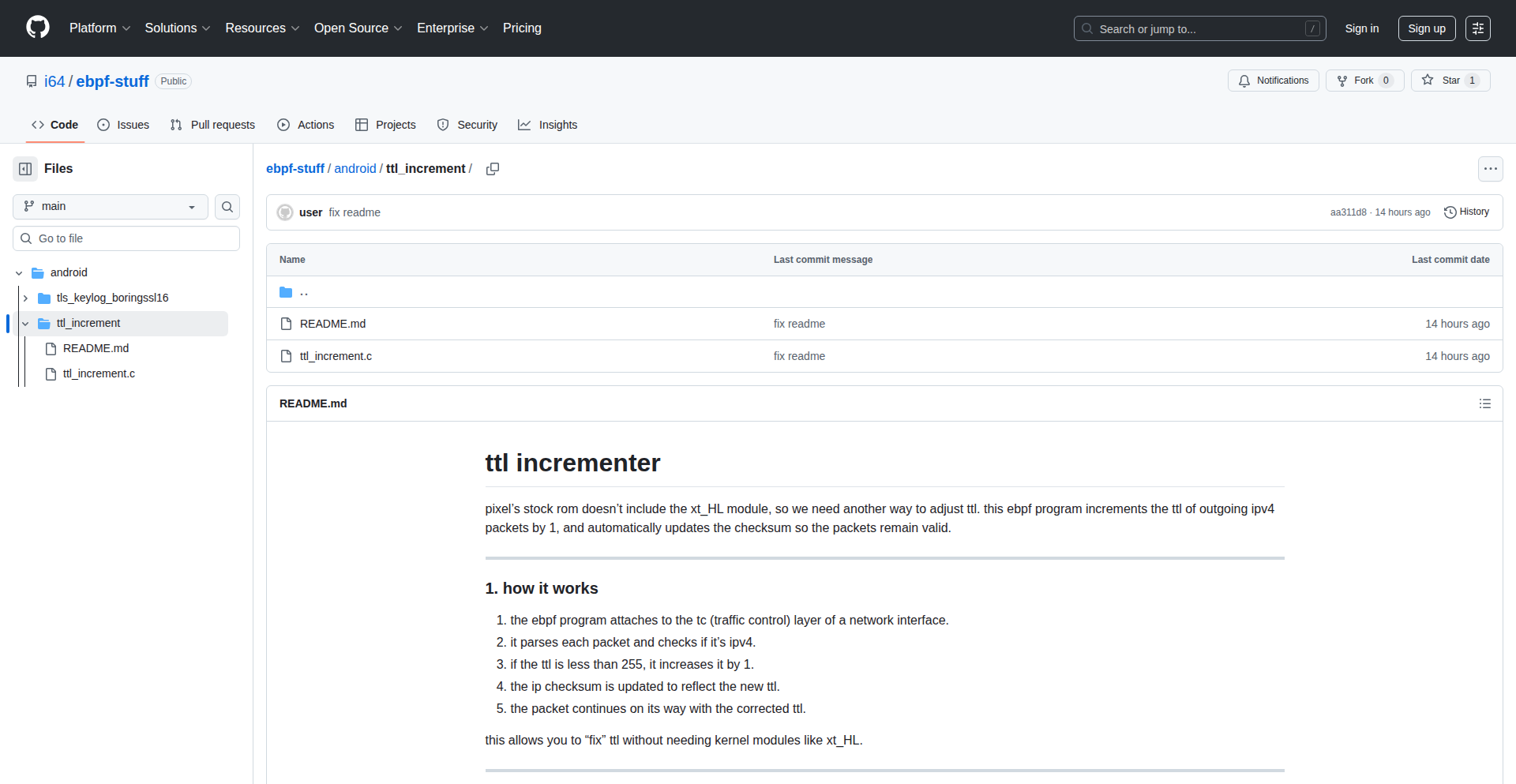
Task: Open ttl_increment.c in the file list
Action: click(x=336, y=356)
